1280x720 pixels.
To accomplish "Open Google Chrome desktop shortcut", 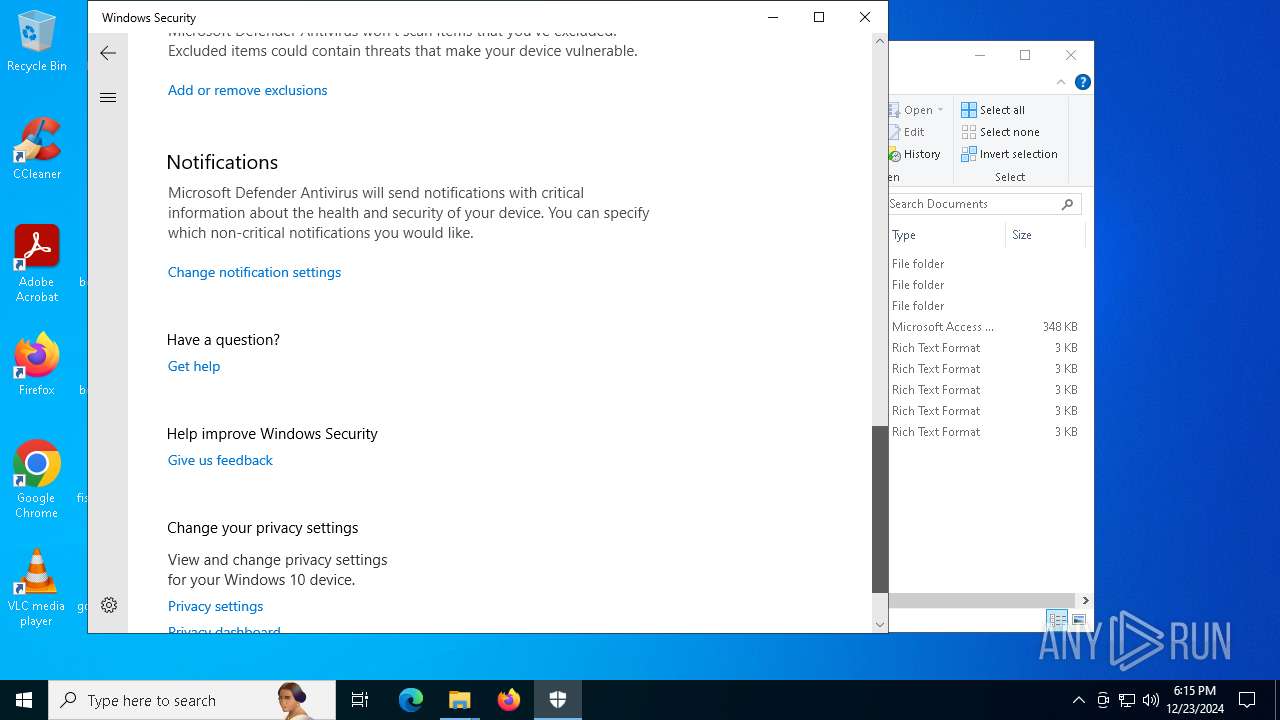I will tap(37, 480).
